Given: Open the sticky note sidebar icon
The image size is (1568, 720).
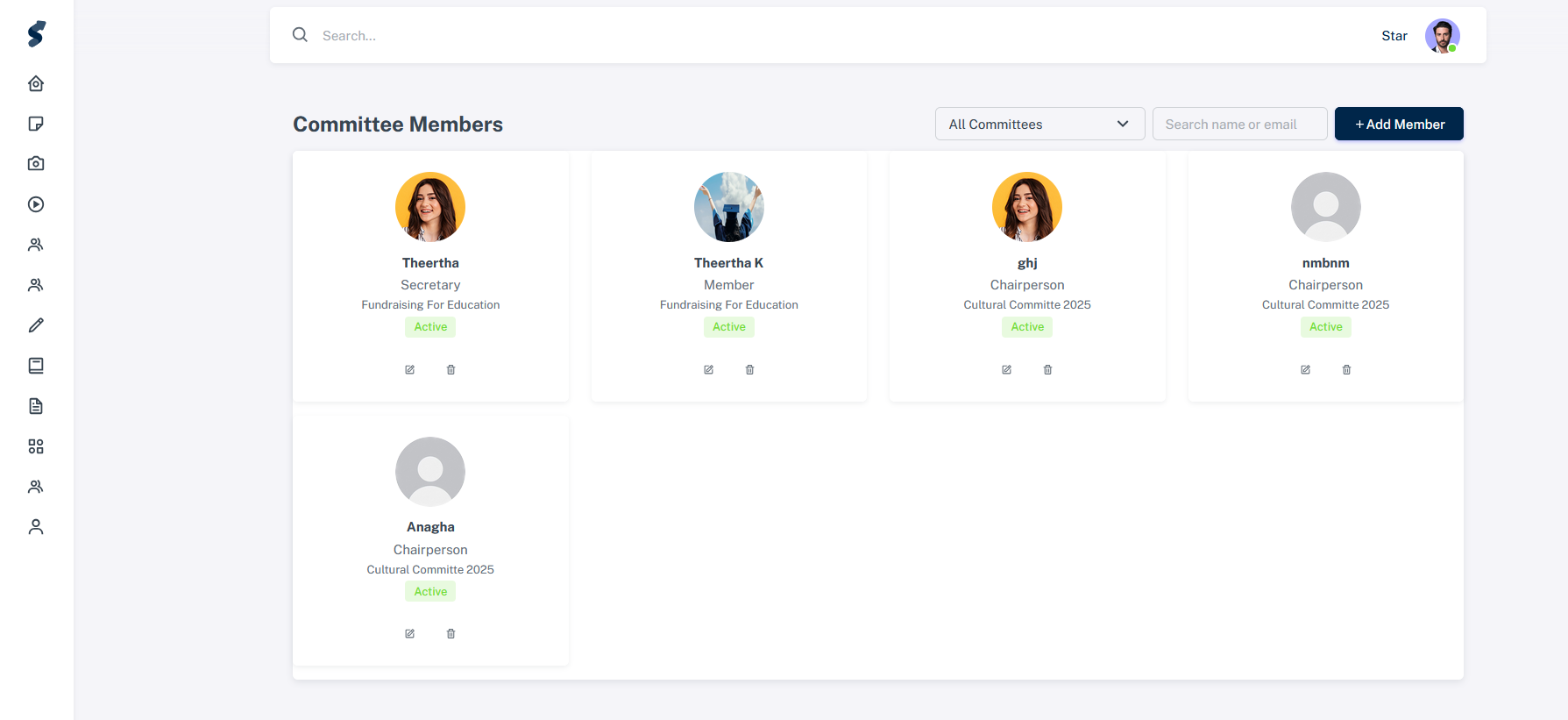Looking at the screenshot, I should coord(36,124).
